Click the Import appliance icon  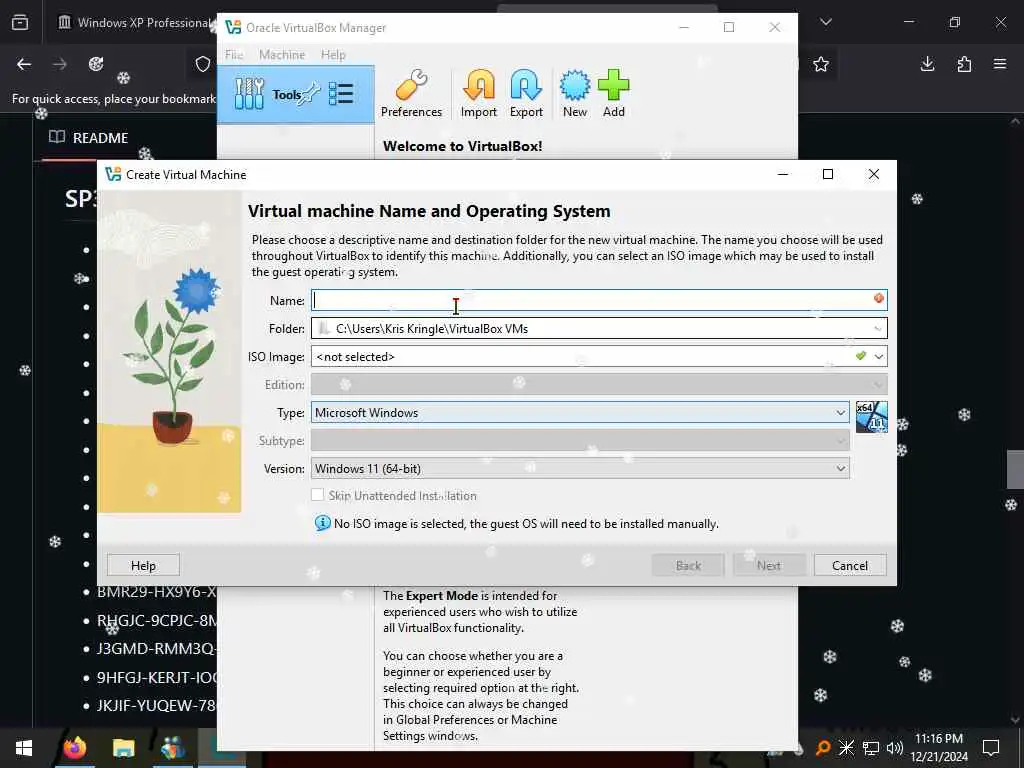point(479,94)
